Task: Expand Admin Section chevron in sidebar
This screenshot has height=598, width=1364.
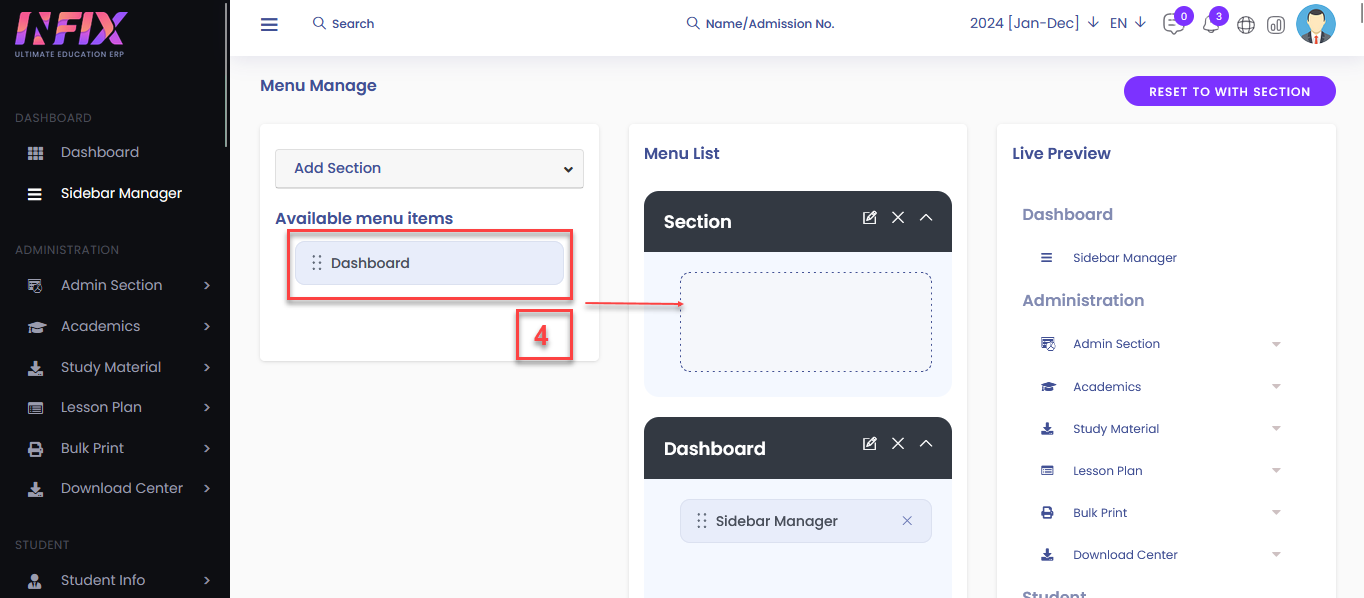Action: click(x=207, y=286)
